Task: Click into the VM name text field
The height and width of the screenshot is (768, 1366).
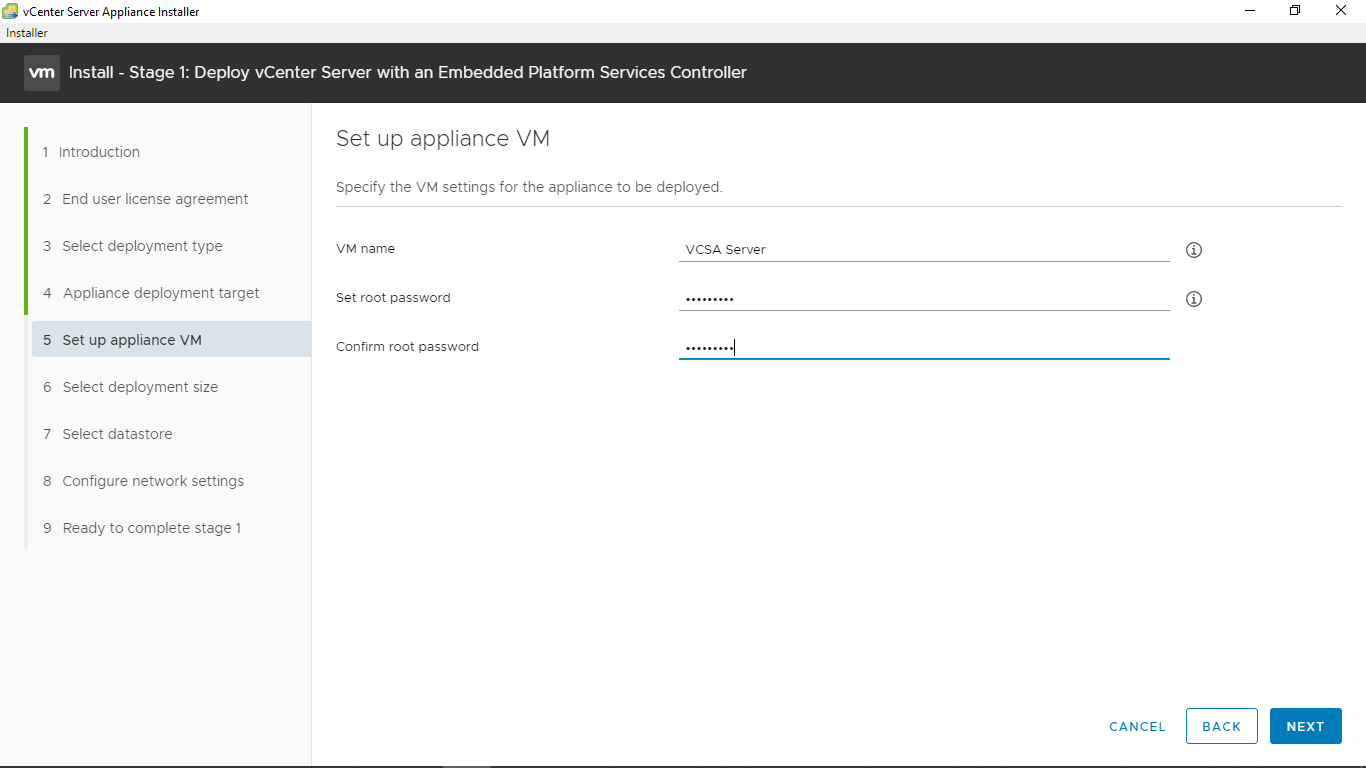Action: click(923, 250)
